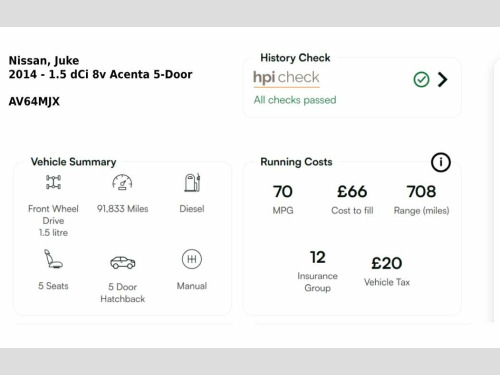
Task: Click the Nissan, Juke title text
Action: click(x=44, y=60)
